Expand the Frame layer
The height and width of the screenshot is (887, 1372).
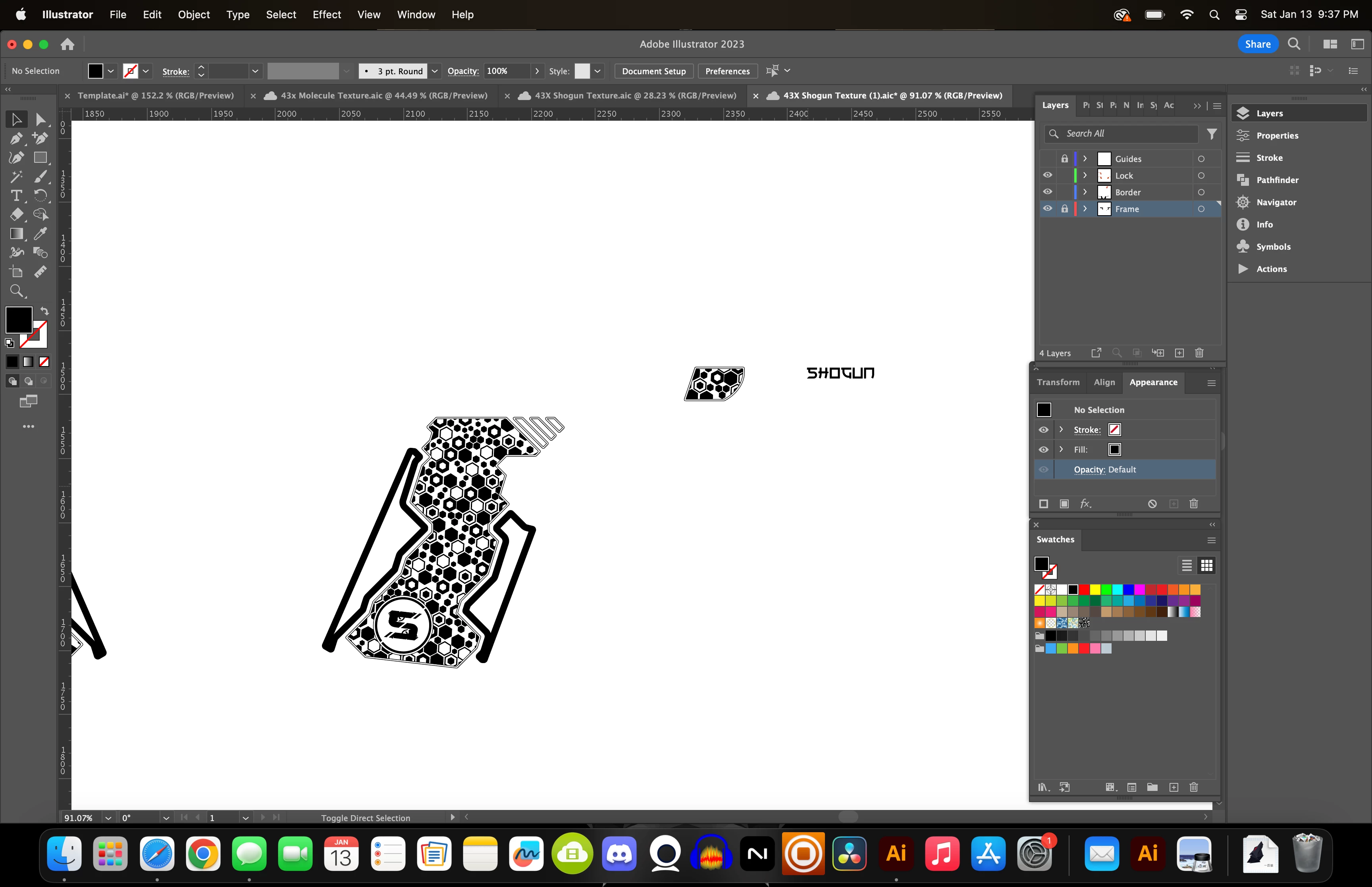1085,209
